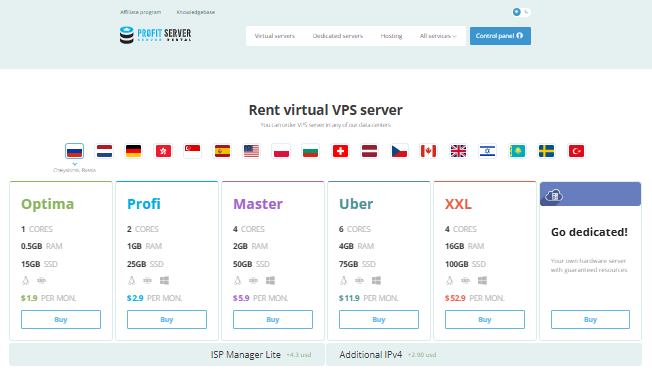The image size is (652, 373).
Task: Click the Windows icon in Profi plan
Action: click(164, 281)
